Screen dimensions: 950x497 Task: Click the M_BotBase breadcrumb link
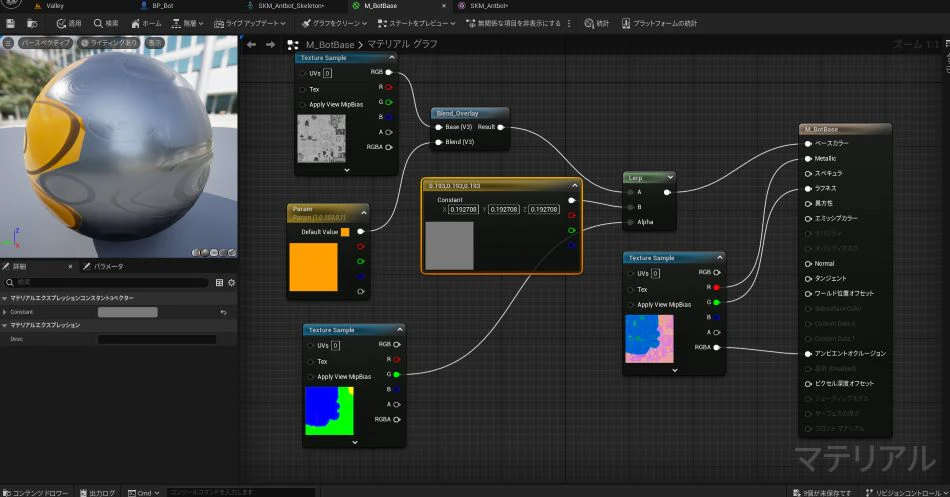[x=330, y=44]
